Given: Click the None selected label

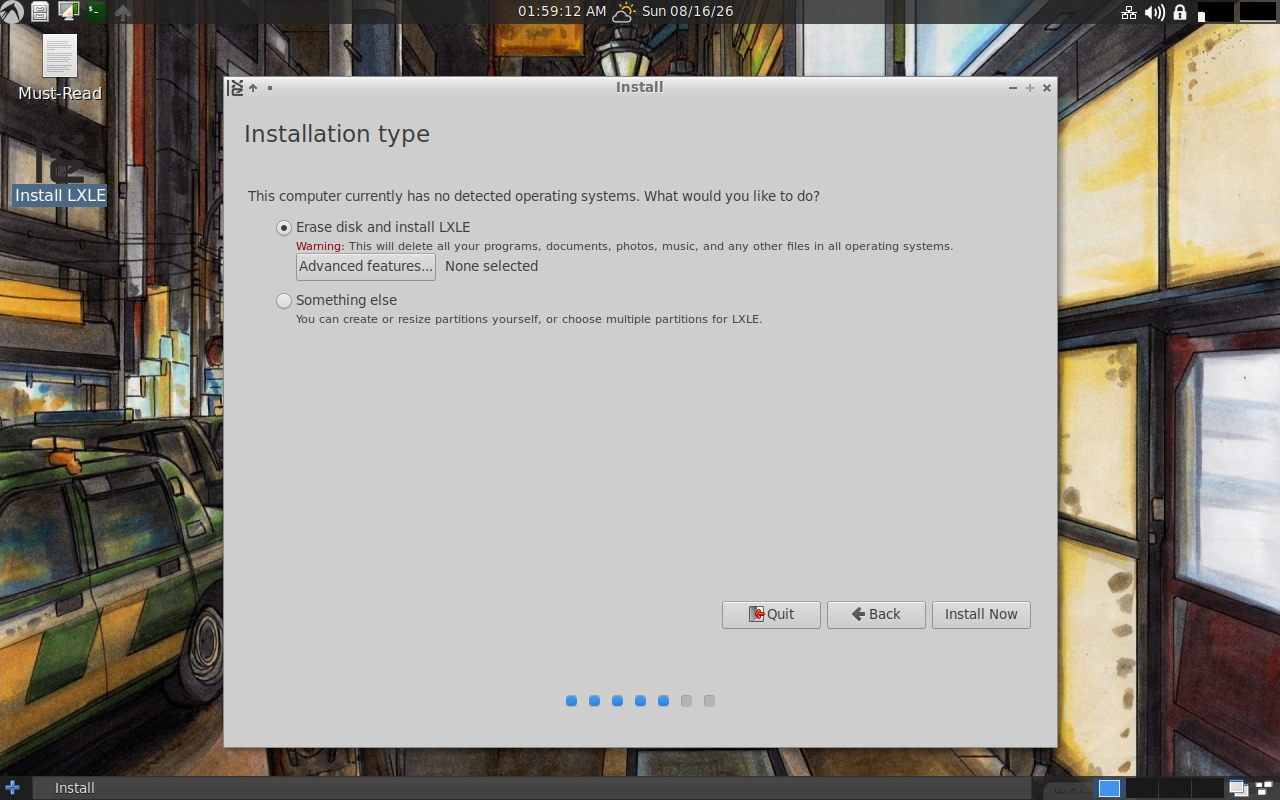Looking at the screenshot, I should (491, 266).
